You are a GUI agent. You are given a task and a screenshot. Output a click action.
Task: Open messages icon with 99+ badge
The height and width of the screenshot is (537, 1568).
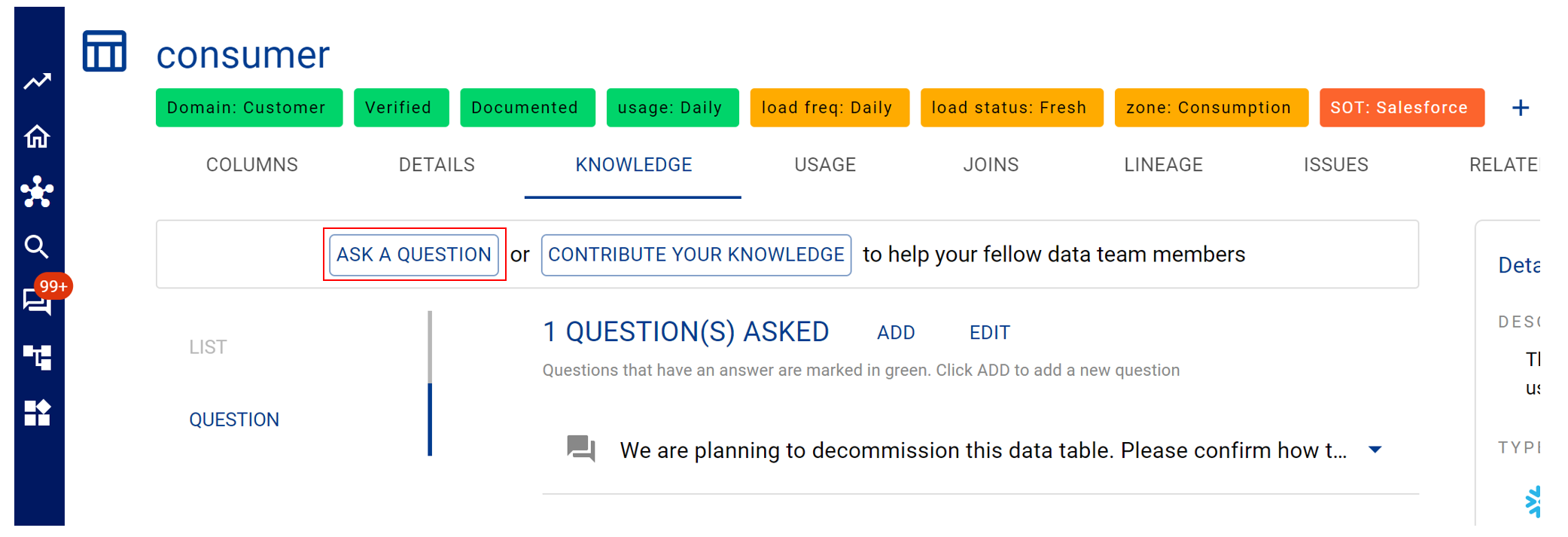click(38, 301)
